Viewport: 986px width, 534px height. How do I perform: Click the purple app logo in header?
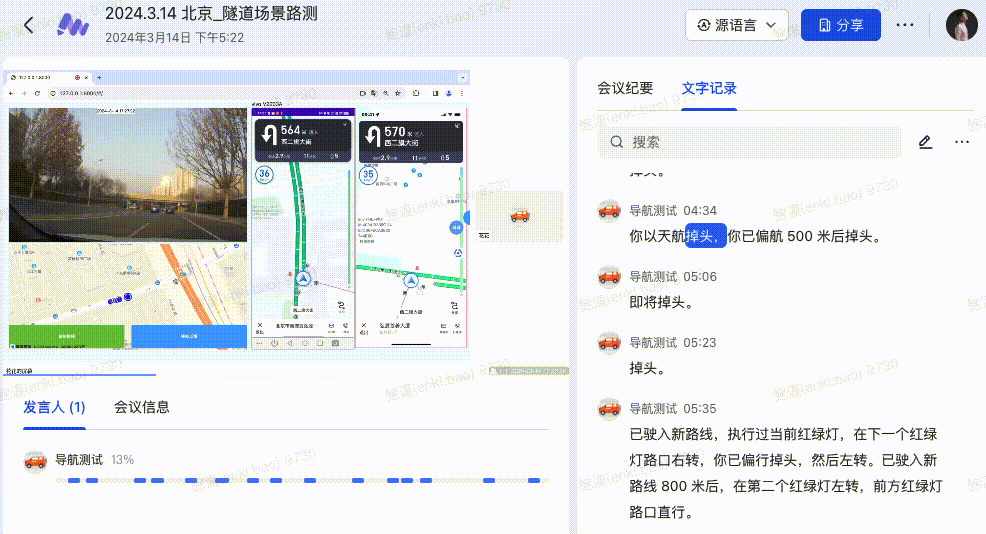pyautogui.click(x=73, y=25)
